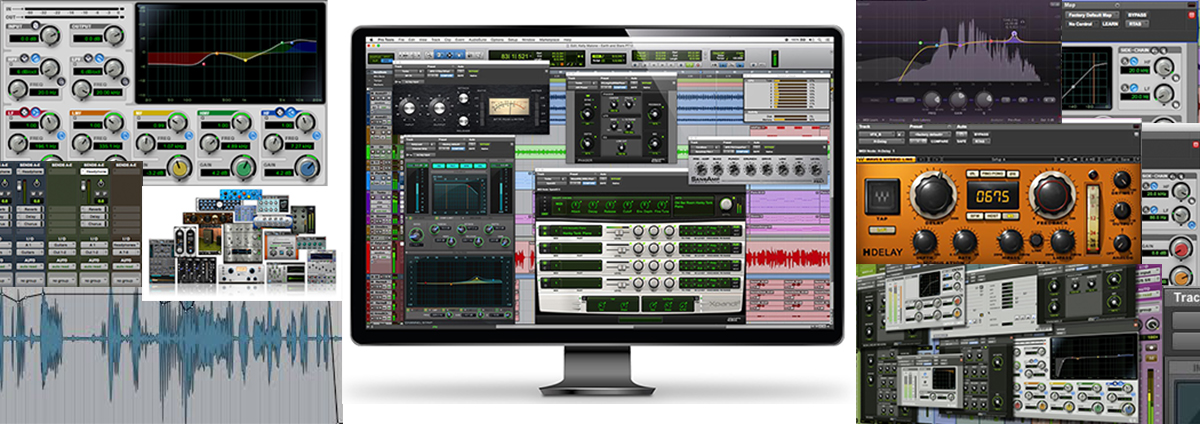Click the 0675 delay time display
Image resolution: width=1200 pixels, height=424 pixels.
pos(993,195)
